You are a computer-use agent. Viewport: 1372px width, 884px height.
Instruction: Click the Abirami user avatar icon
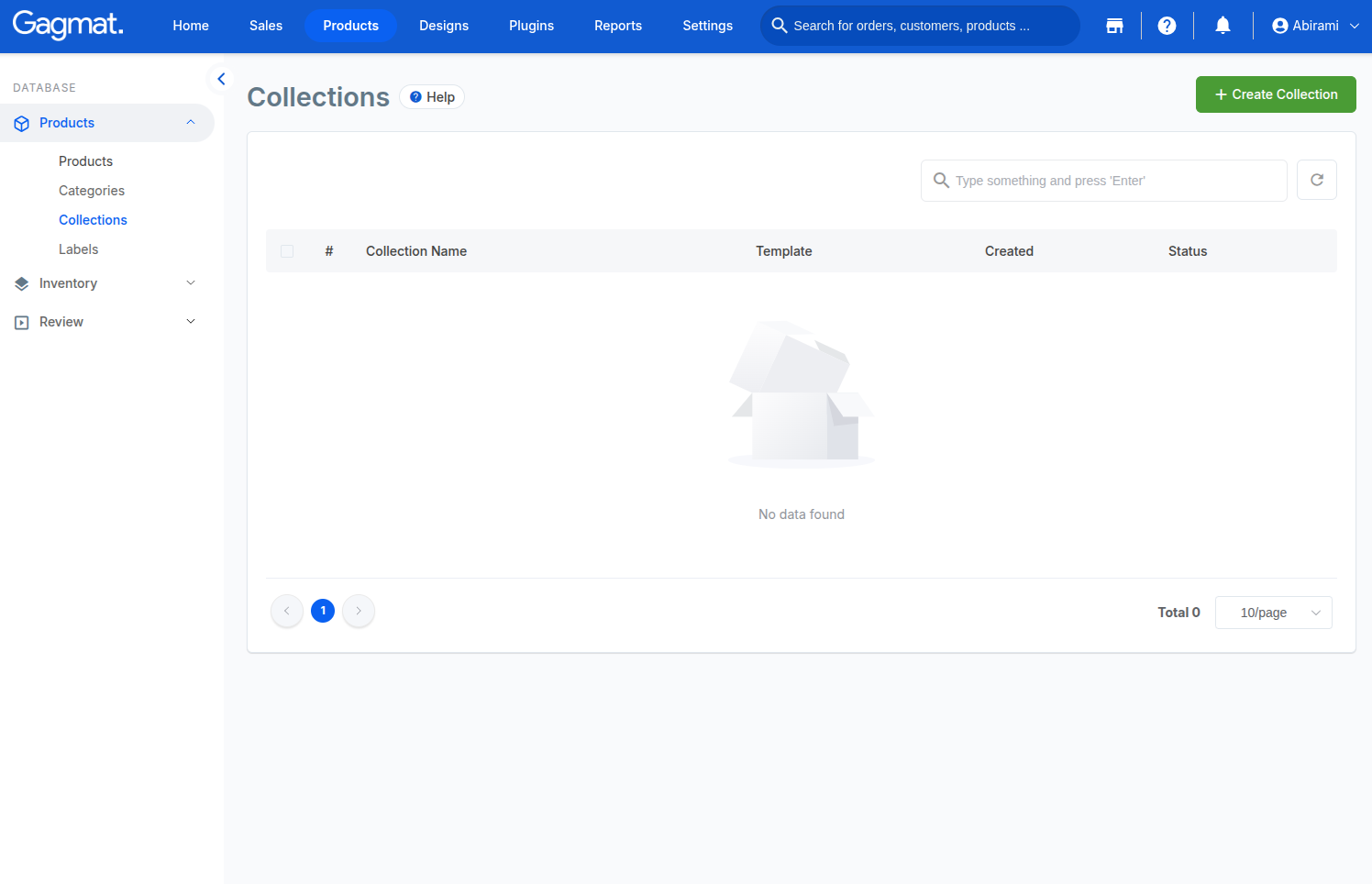(1280, 26)
